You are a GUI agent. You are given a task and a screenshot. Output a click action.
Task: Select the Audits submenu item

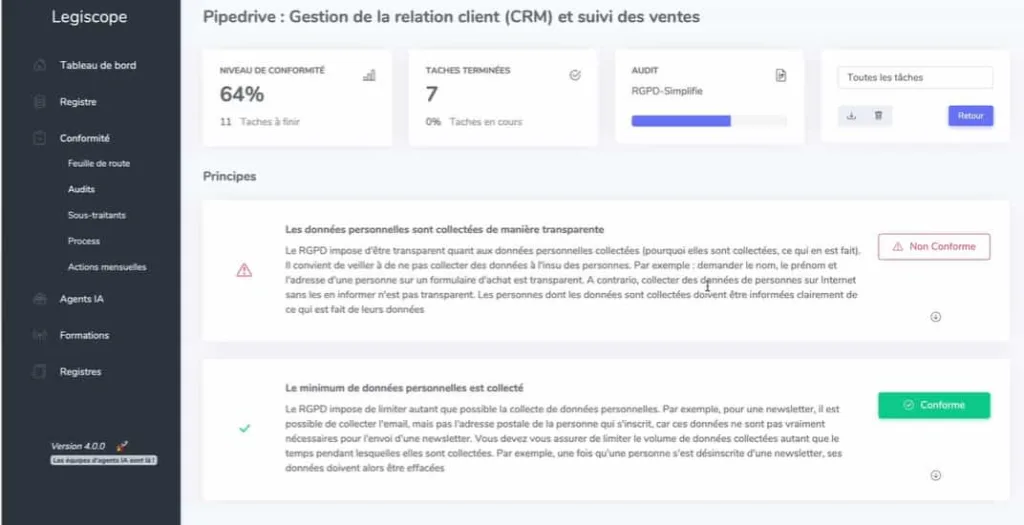click(x=82, y=189)
